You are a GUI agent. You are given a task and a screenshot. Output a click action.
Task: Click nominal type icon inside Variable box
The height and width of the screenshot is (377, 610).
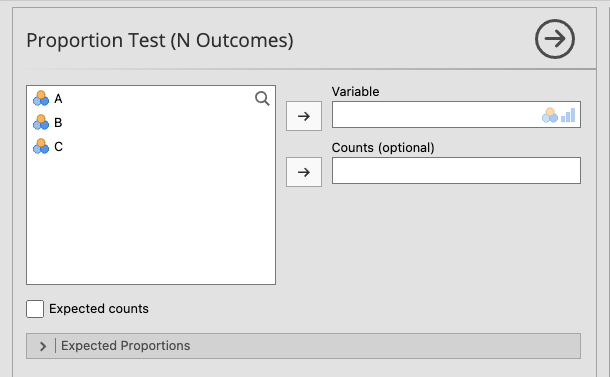coord(550,115)
